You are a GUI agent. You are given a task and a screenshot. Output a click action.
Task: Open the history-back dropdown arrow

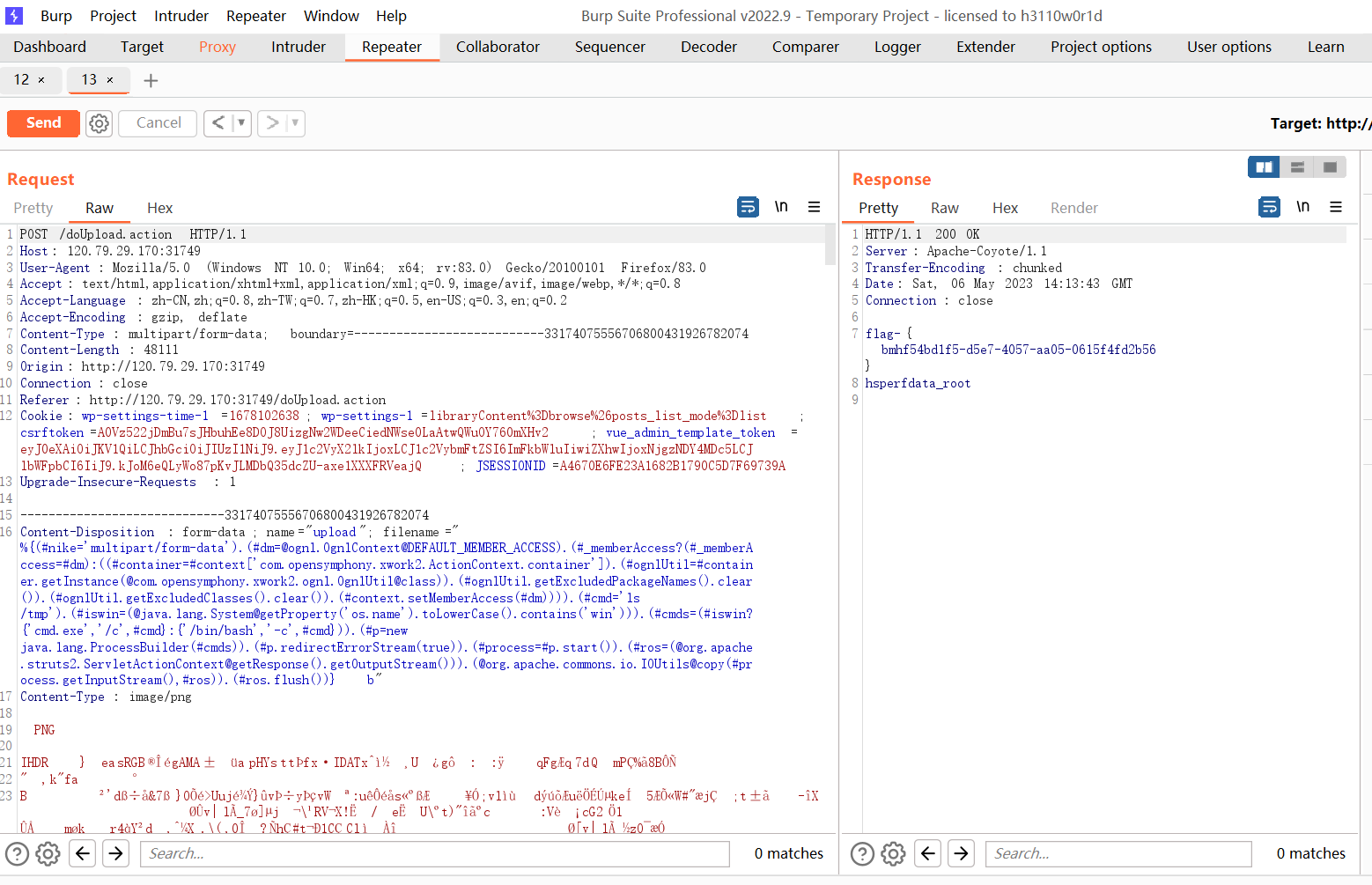click(x=241, y=123)
